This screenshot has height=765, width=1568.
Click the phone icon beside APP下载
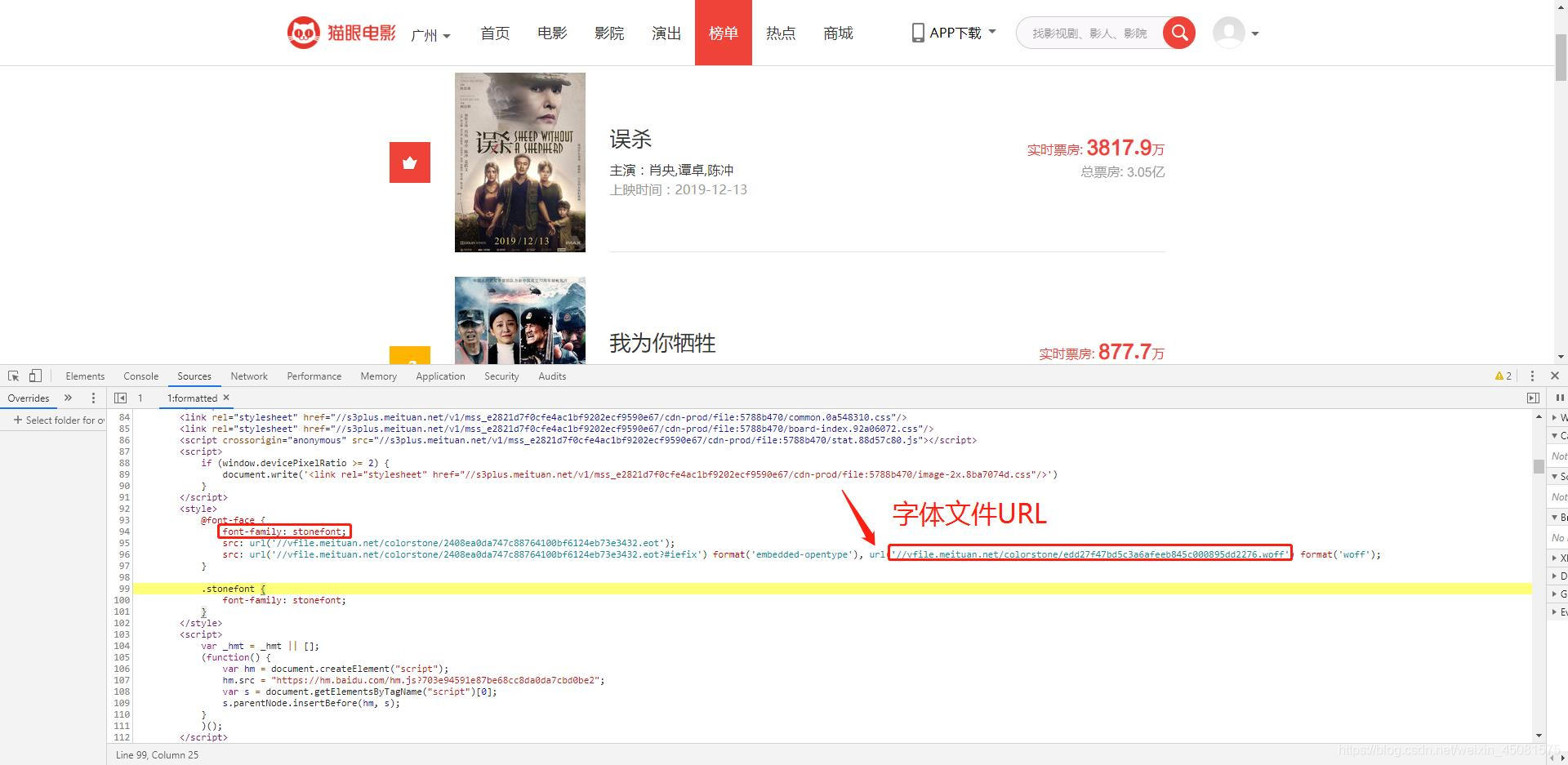pyautogui.click(x=918, y=33)
